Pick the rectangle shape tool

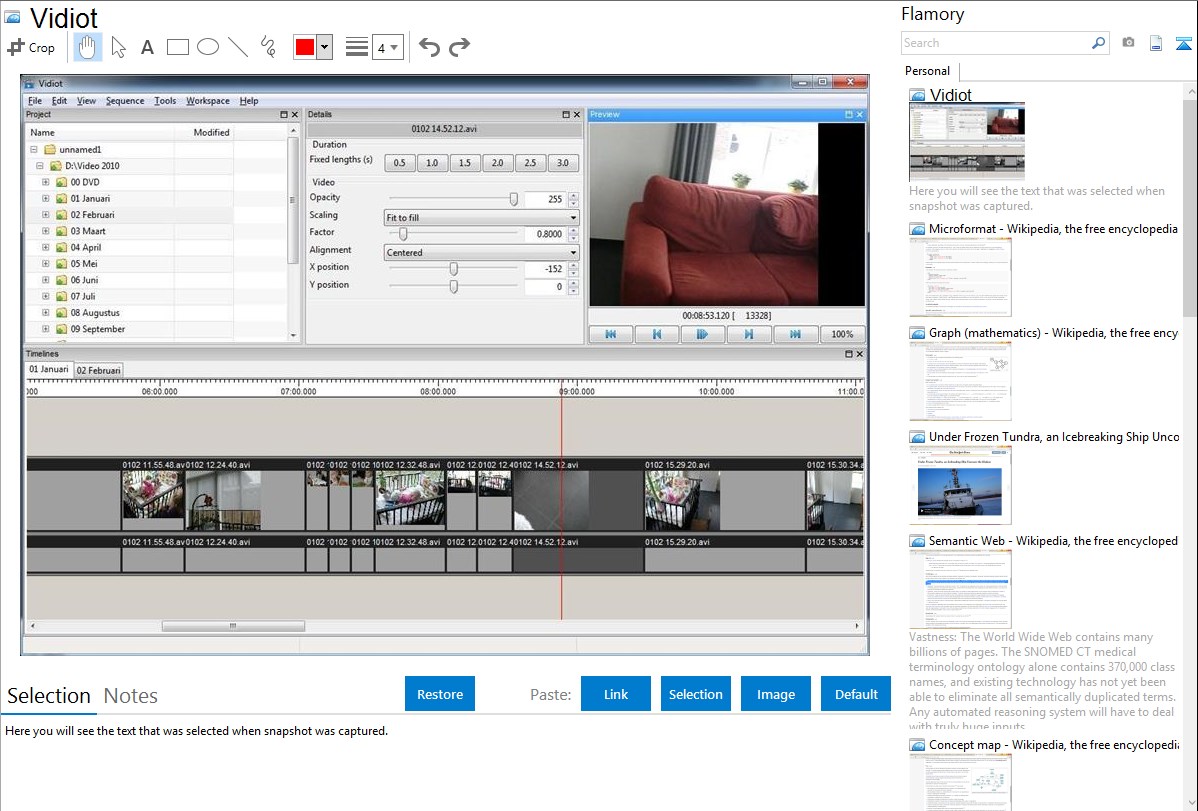pos(177,47)
